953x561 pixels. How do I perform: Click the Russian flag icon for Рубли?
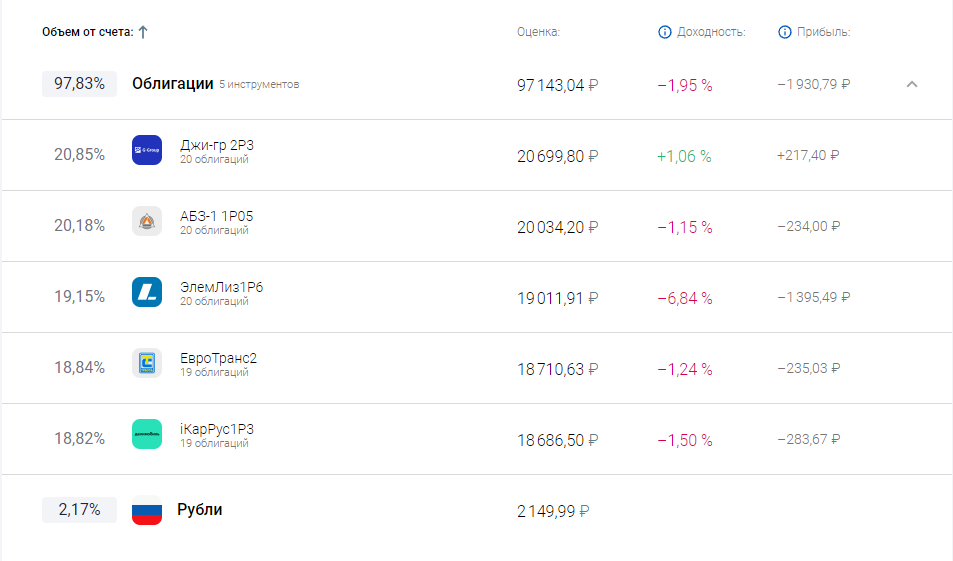[x=147, y=510]
